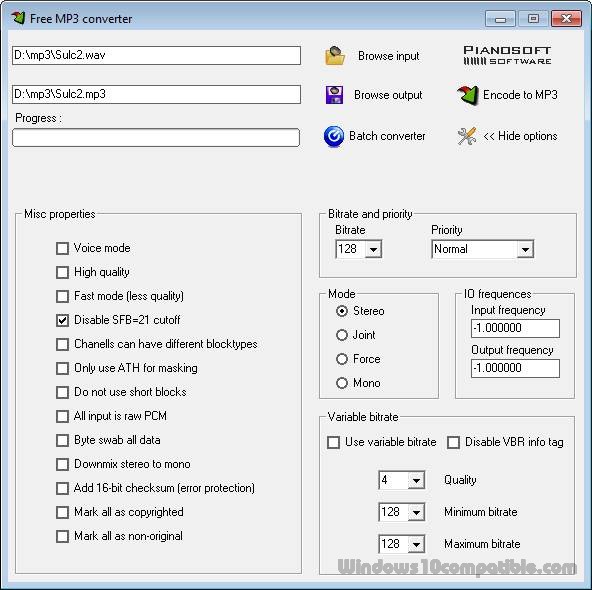The height and width of the screenshot is (590, 592).
Task: Click the Pianosoft Software logo
Action: point(507,55)
